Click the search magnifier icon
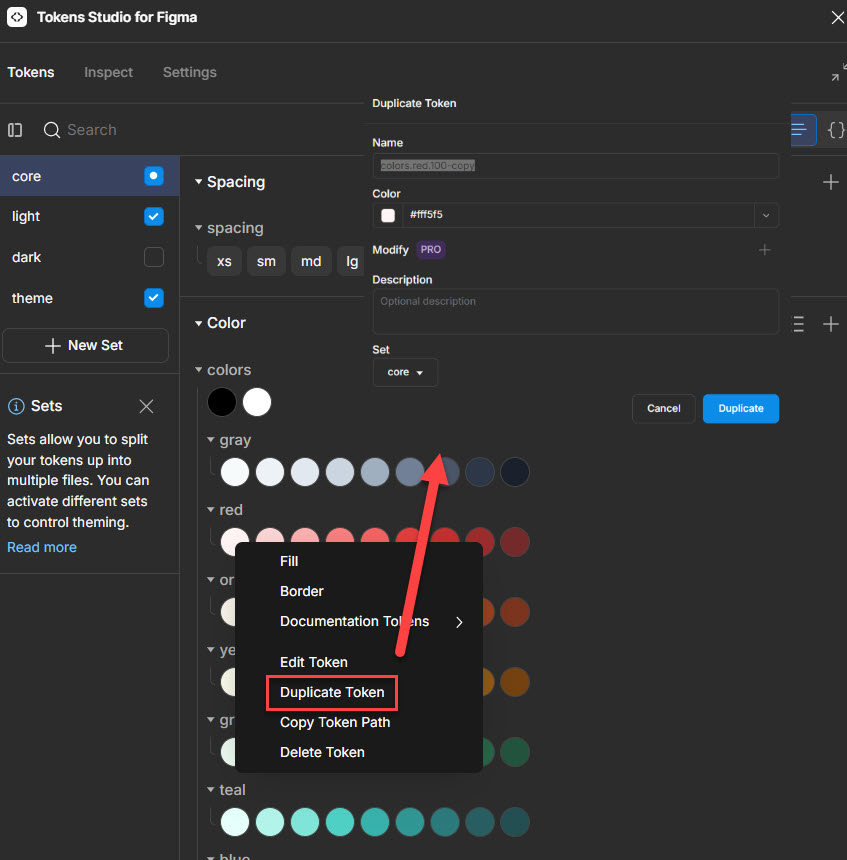This screenshot has width=847, height=860. 52,130
